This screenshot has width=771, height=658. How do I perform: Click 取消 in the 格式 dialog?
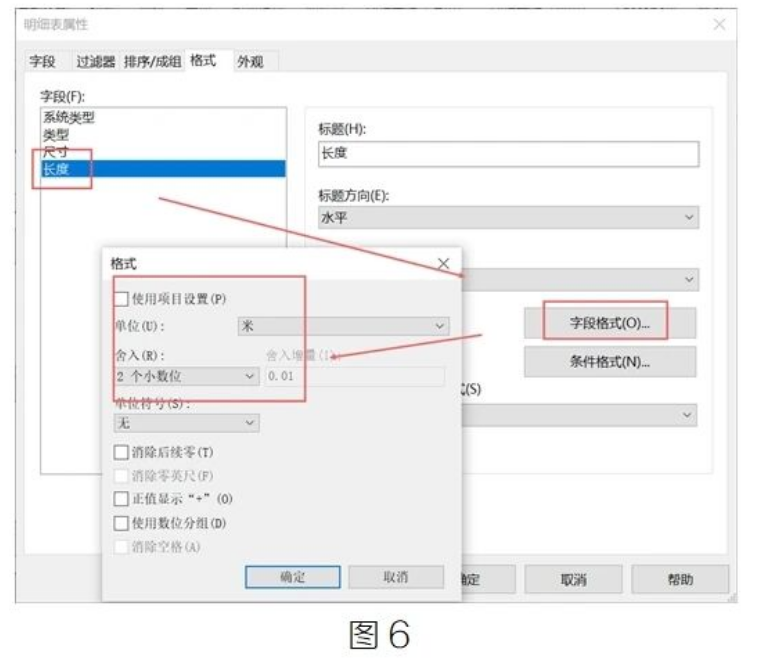point(396,577)
